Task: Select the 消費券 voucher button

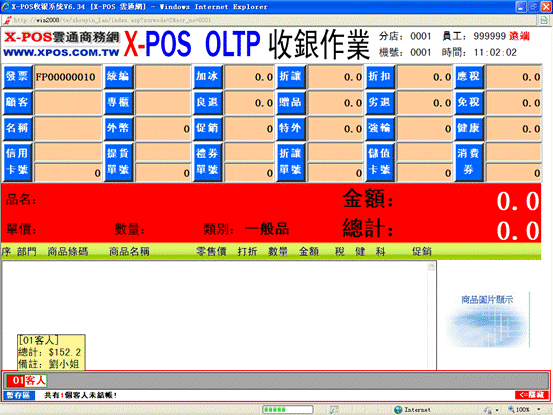Action: pyautogui.click(x=468, y=162)
